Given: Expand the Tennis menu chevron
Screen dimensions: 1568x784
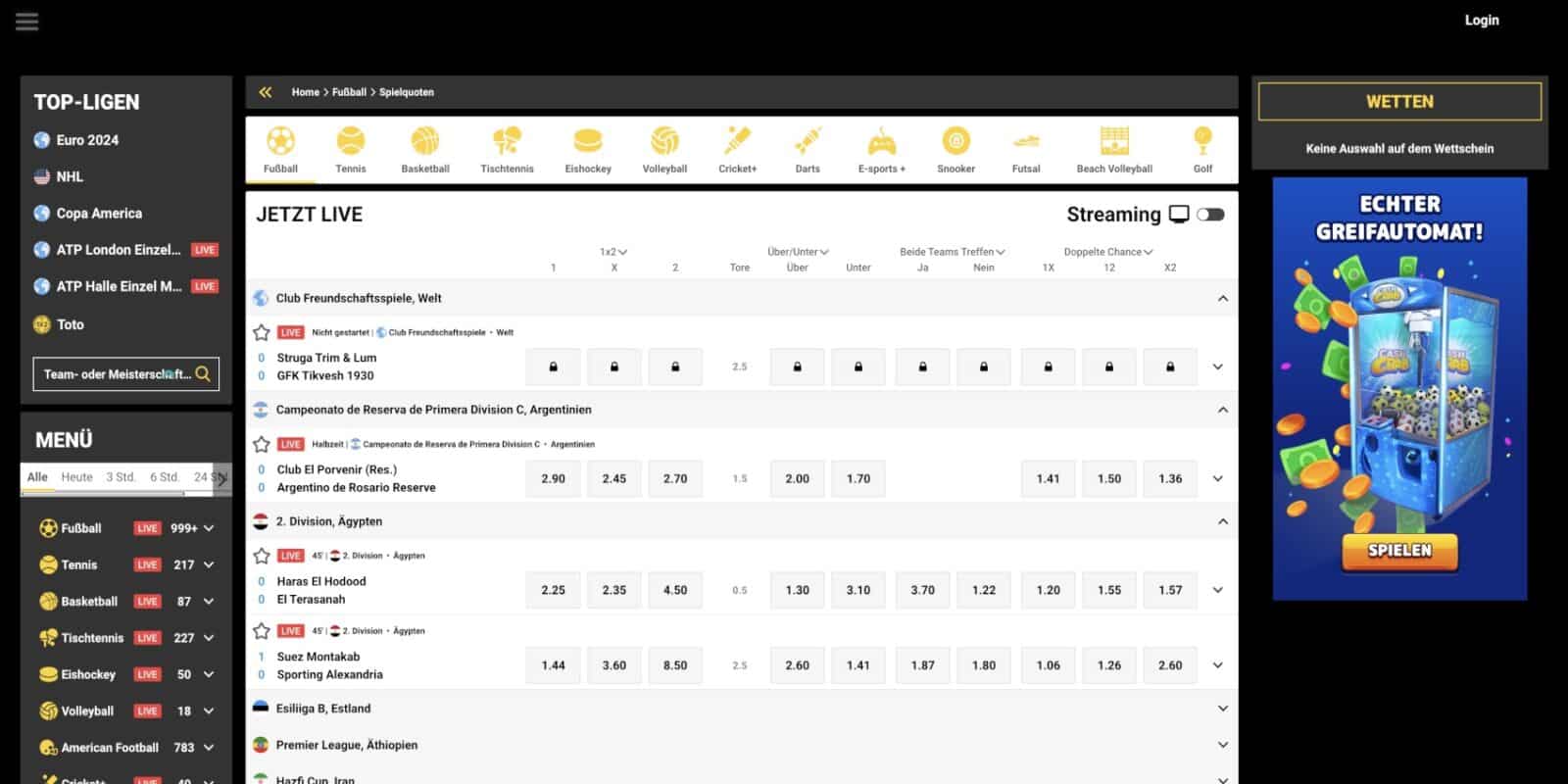Looking at the screenshot, I should click(209, 564).
